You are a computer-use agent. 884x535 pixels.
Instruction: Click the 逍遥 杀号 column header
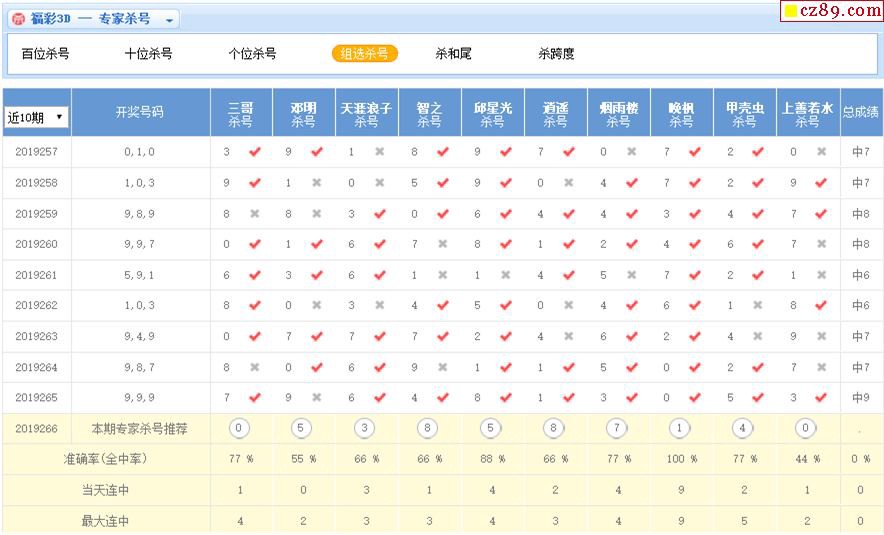coord(555,114)
